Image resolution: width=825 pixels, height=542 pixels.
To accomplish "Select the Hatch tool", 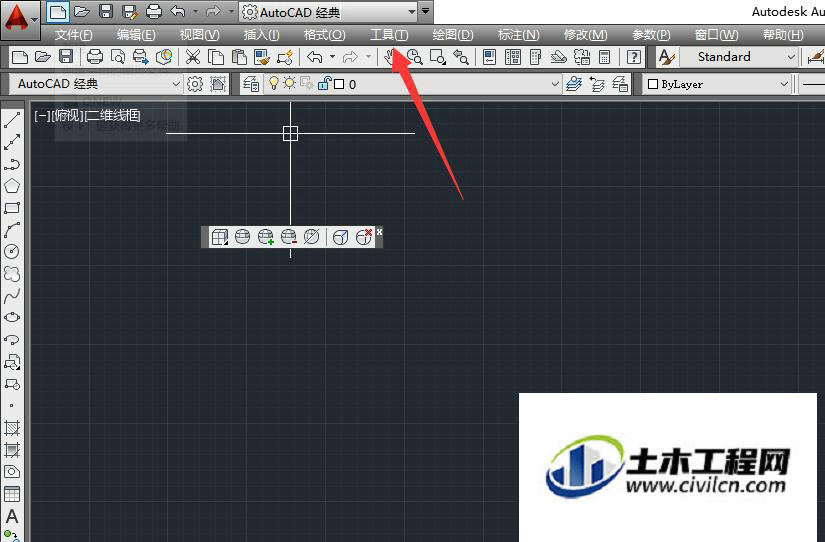I will [x=12, y=428].
